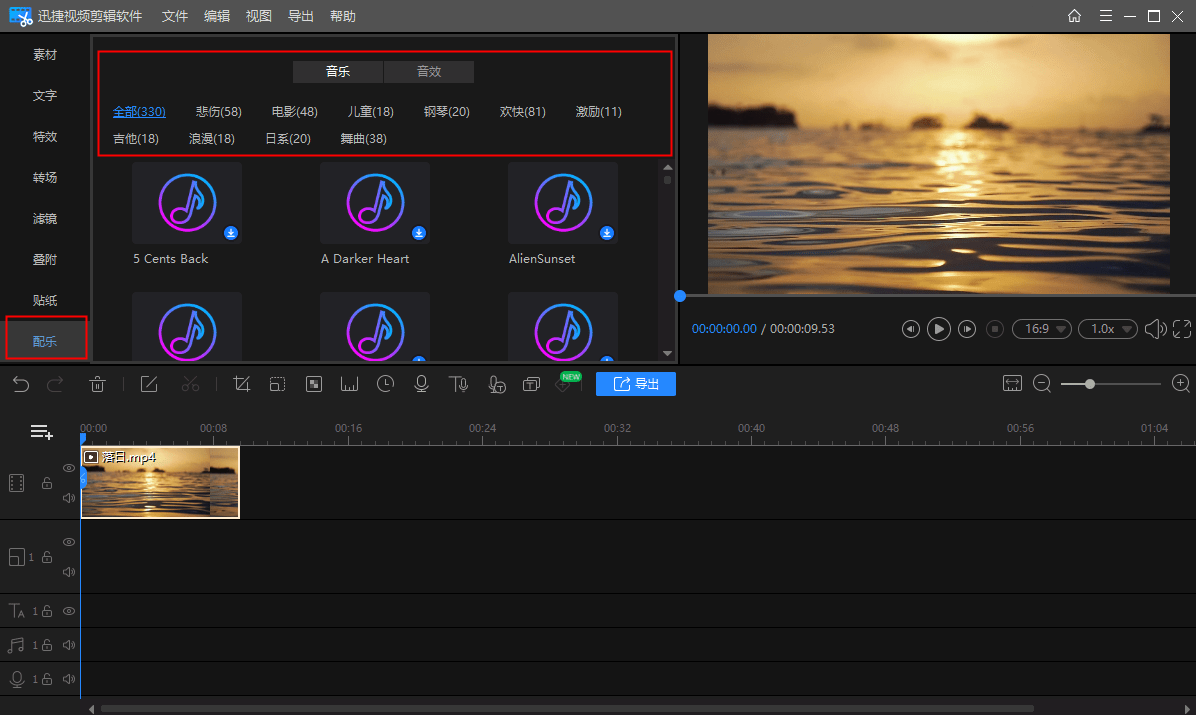Undo the last edit
1196x715 pixels.
[21, 384]
